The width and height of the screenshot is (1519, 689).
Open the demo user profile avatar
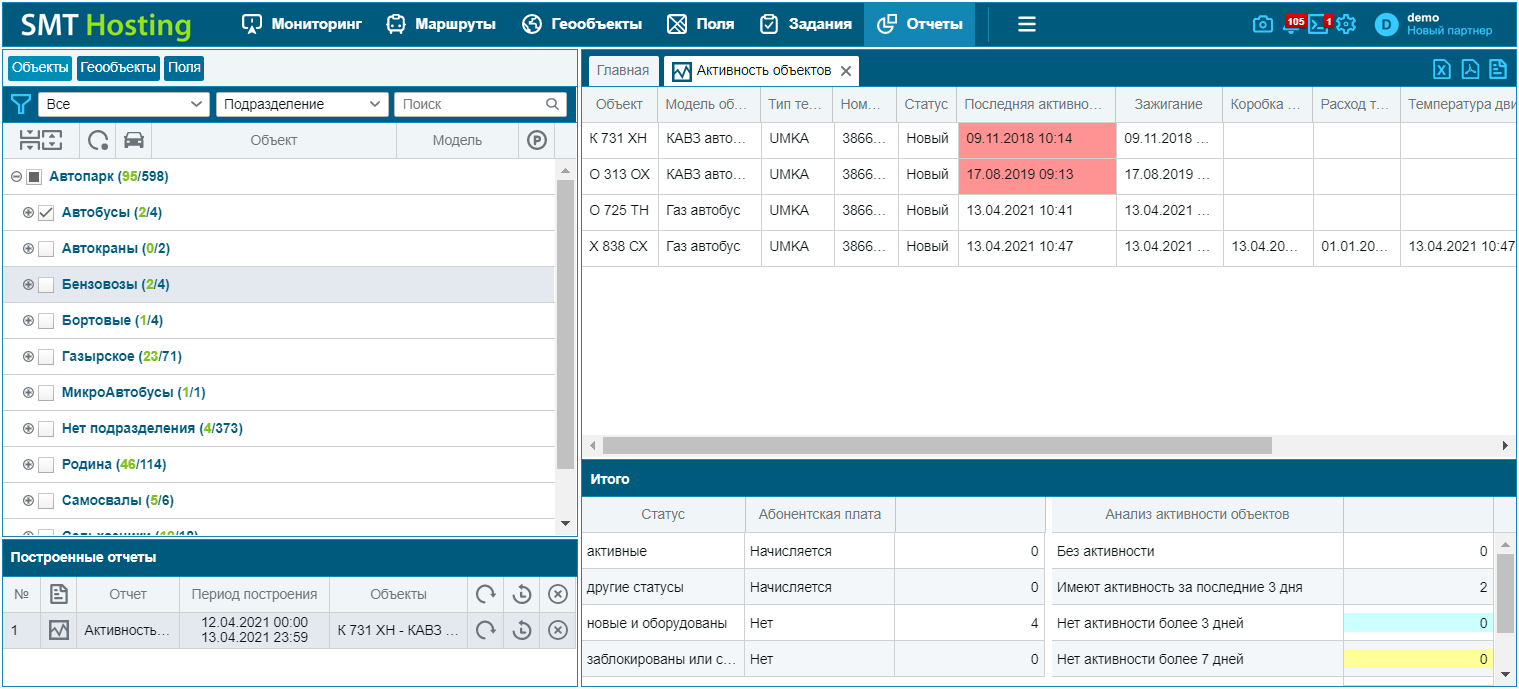click(1386, 25)
